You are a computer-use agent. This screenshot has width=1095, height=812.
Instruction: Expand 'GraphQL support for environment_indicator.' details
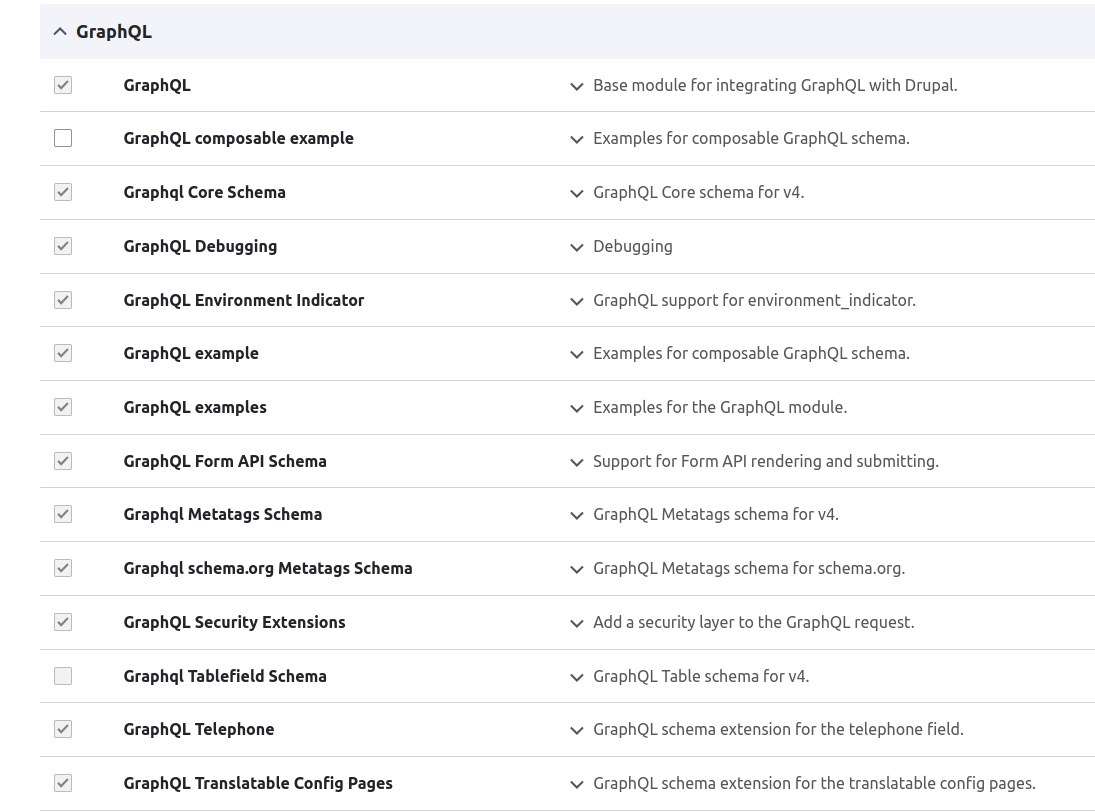coord(577,302)
